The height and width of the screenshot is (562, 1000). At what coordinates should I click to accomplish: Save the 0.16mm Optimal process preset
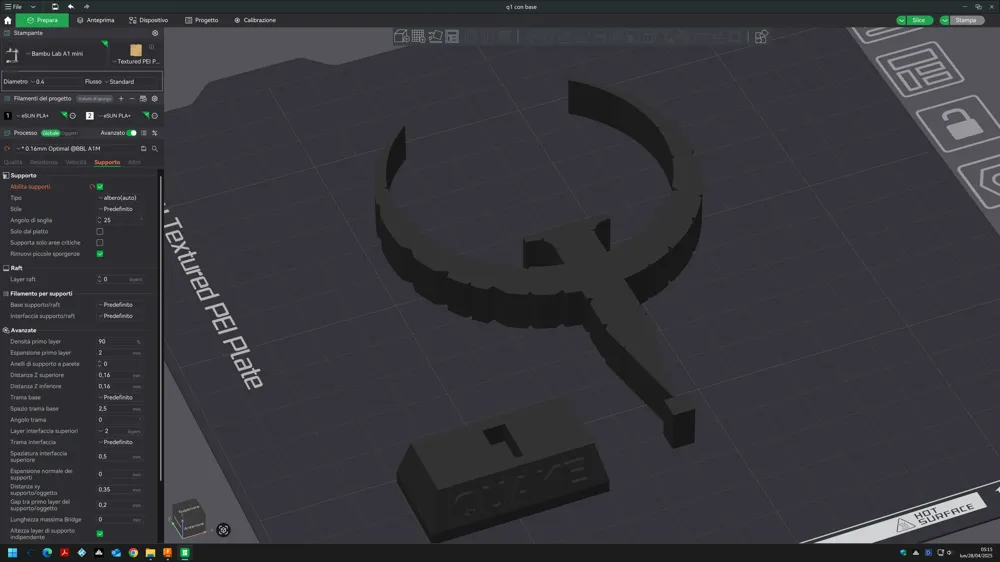click(x=143, y=149)
